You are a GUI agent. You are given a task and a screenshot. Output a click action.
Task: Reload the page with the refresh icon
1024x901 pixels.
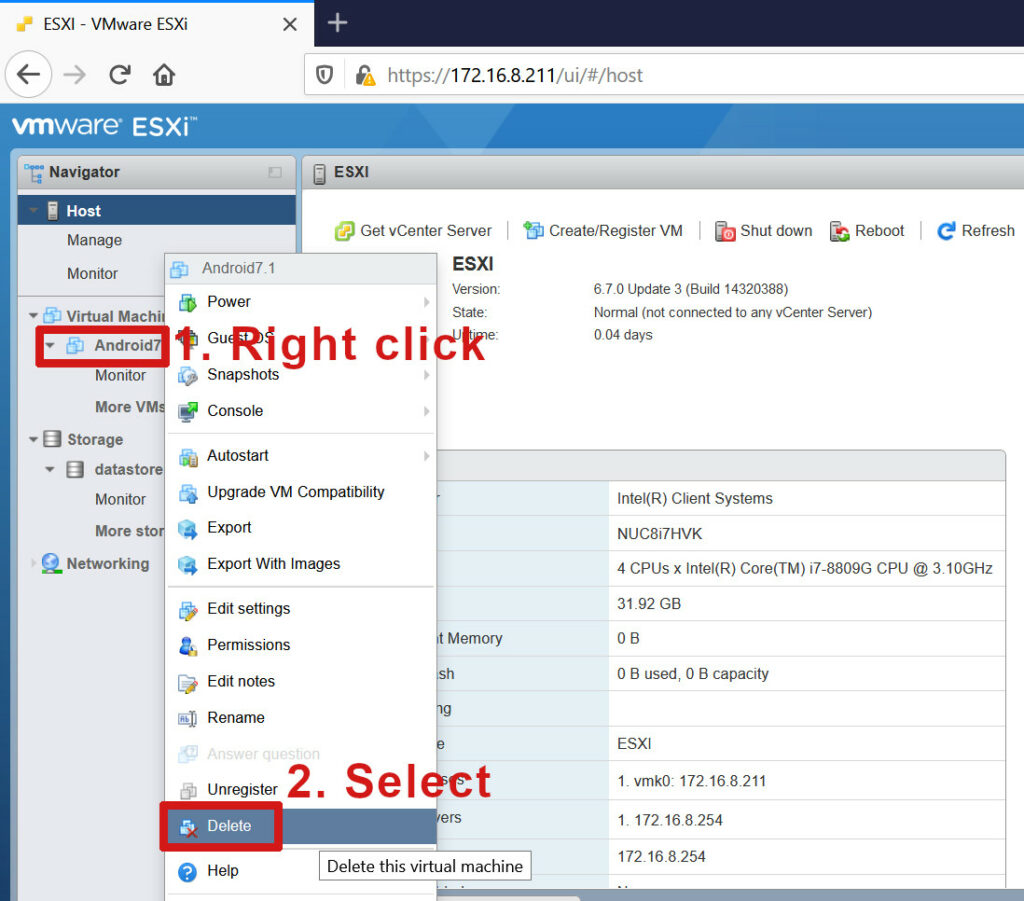(x=120, y=74)
